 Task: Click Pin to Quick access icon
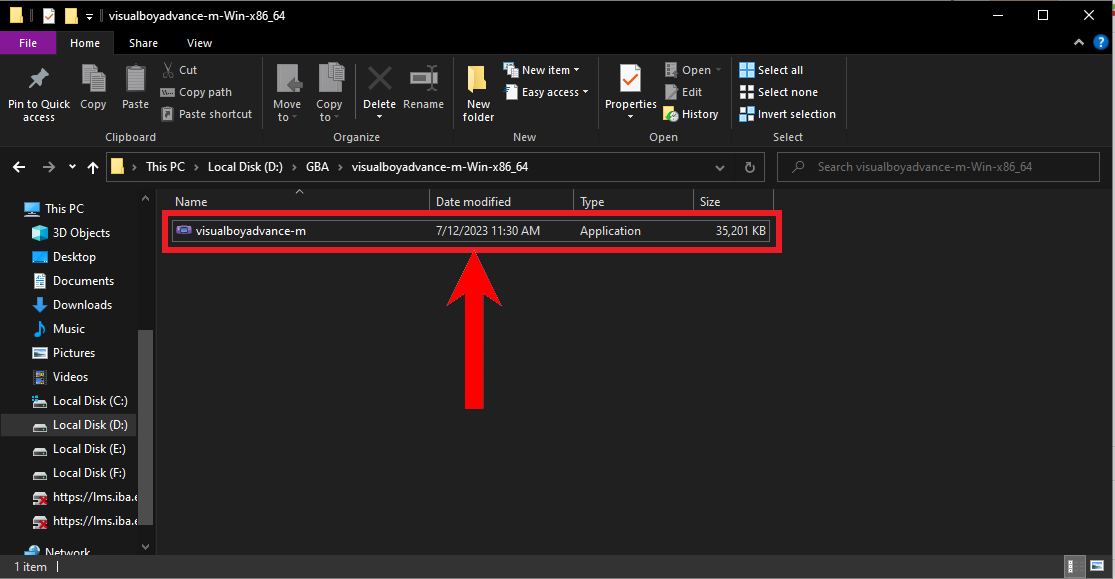pos(38,80)
